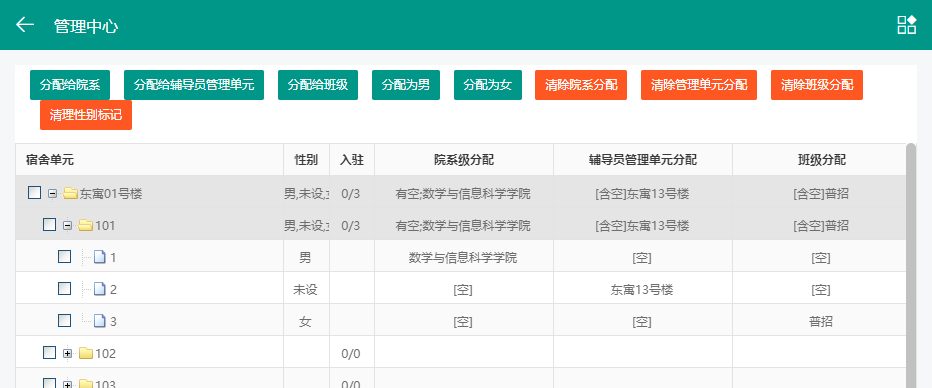This screenshot has width=932, height=388.
Task: Collapse the 东寓01号楼 tree node
Action: point(52,194)
